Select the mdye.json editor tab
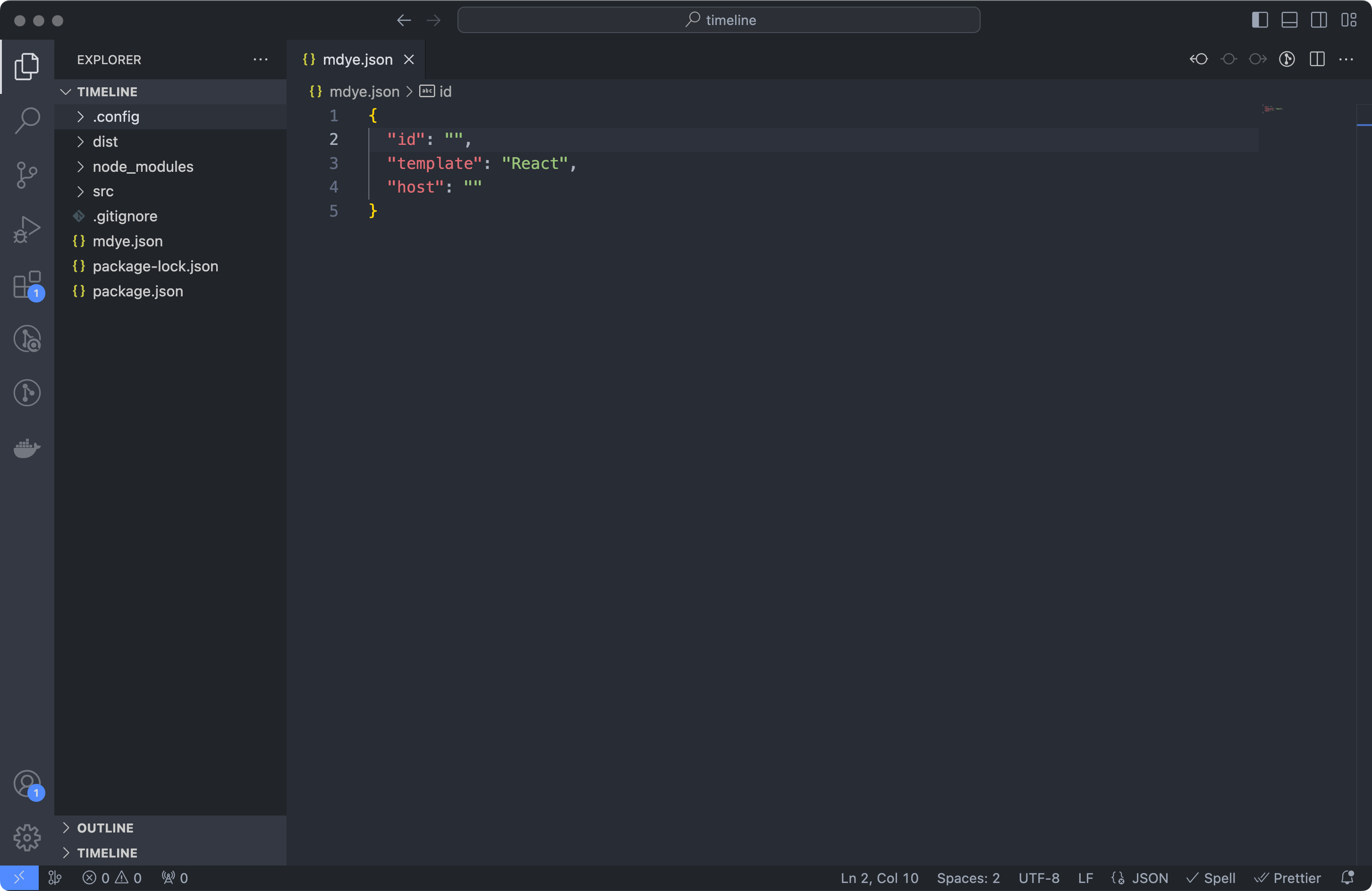Image resolution: width=1372 pixels, height=891 pixels. pos(356,59)
